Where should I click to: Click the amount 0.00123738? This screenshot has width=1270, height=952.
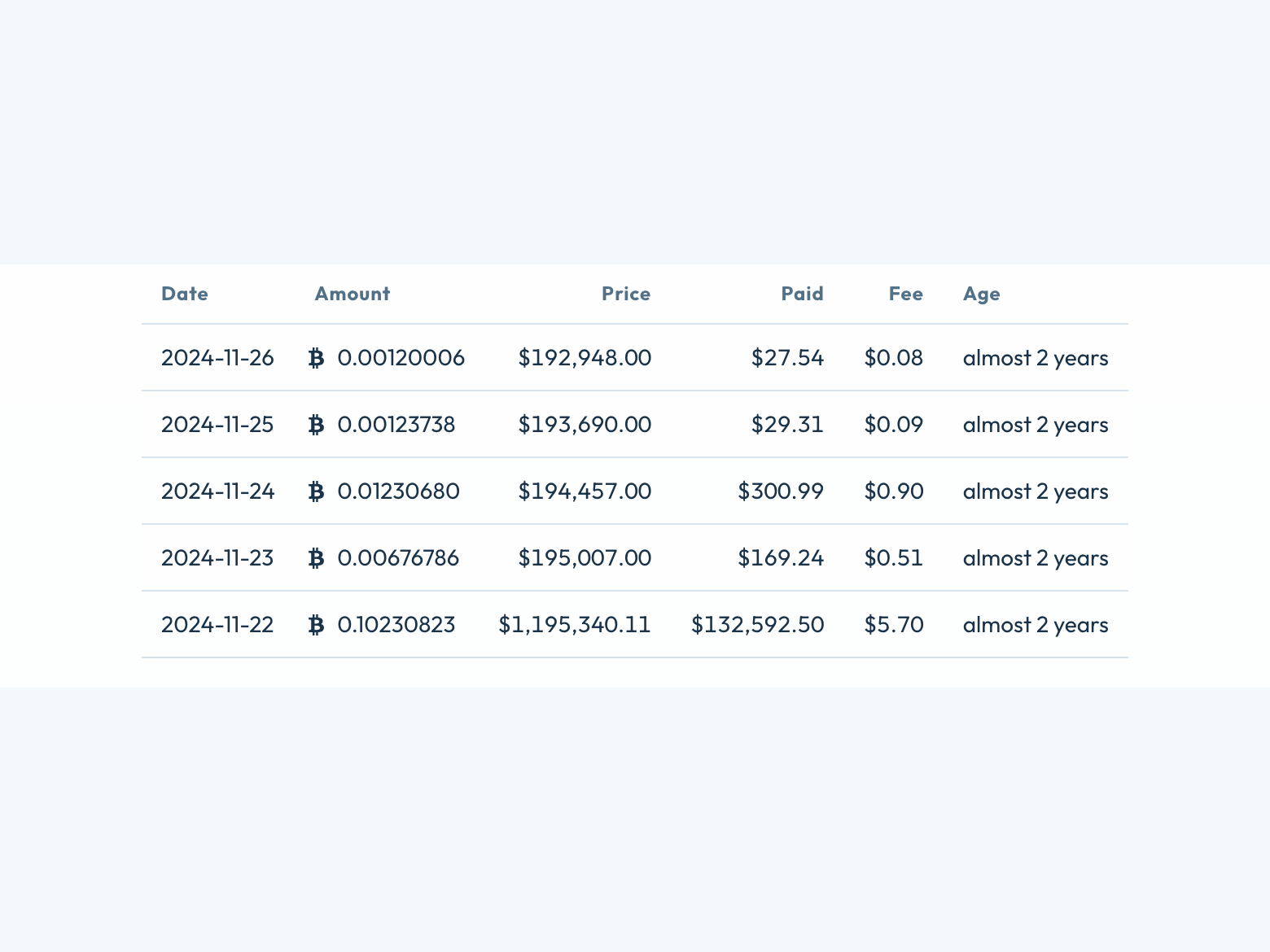click(x=396, y=425)
